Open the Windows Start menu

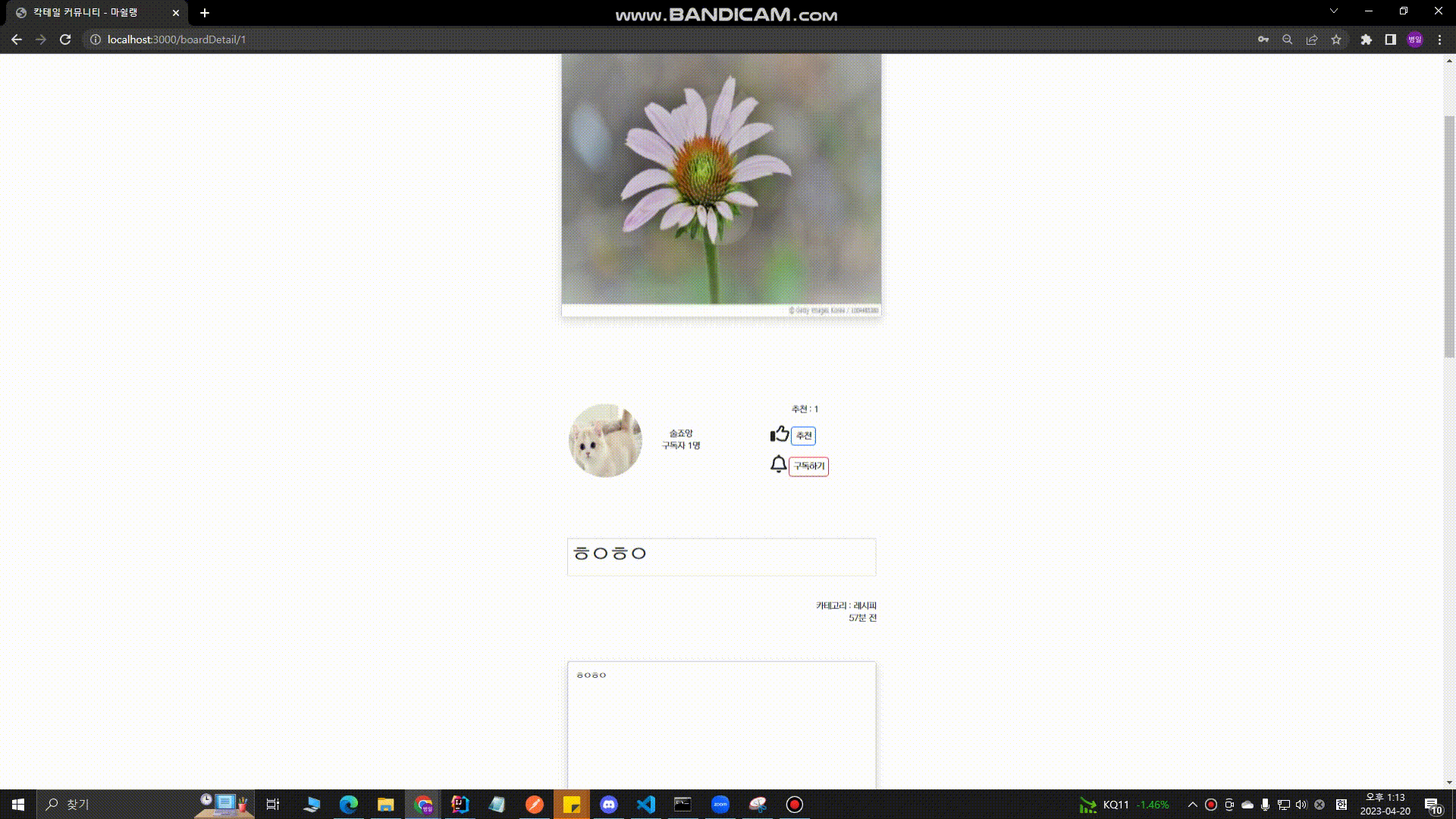(x=18, y=805)
